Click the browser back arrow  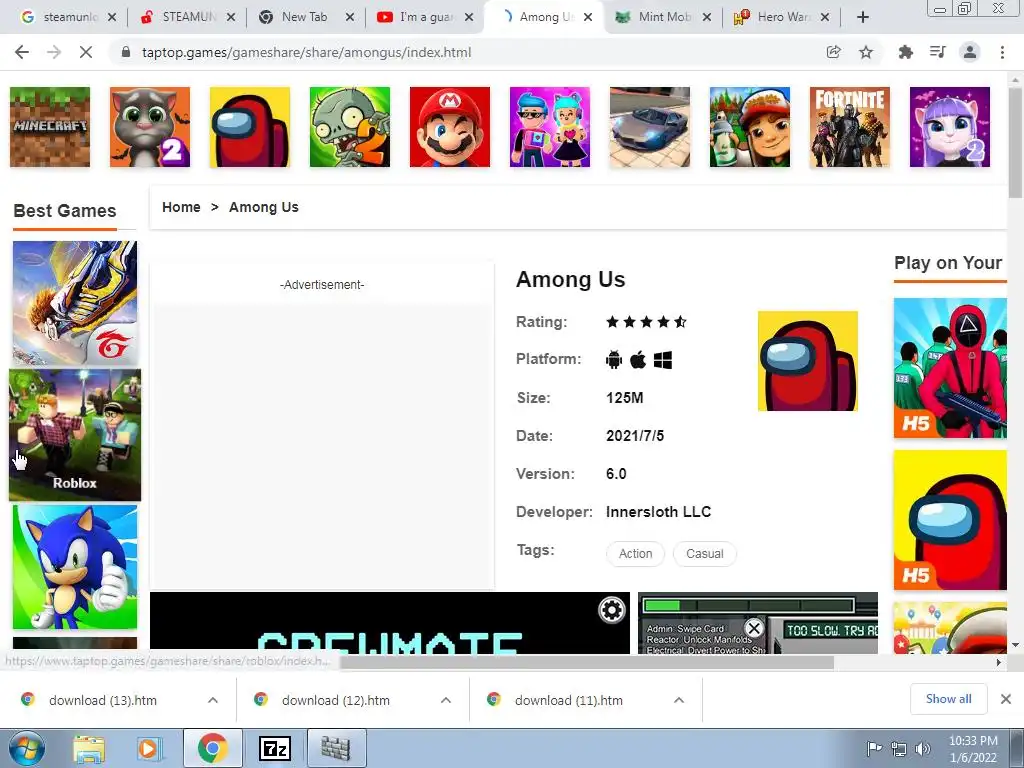click(22, 52)
